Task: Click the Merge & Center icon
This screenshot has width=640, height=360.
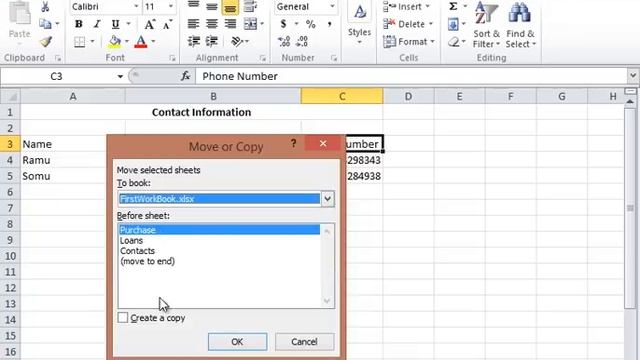Action: coord(250,24)
